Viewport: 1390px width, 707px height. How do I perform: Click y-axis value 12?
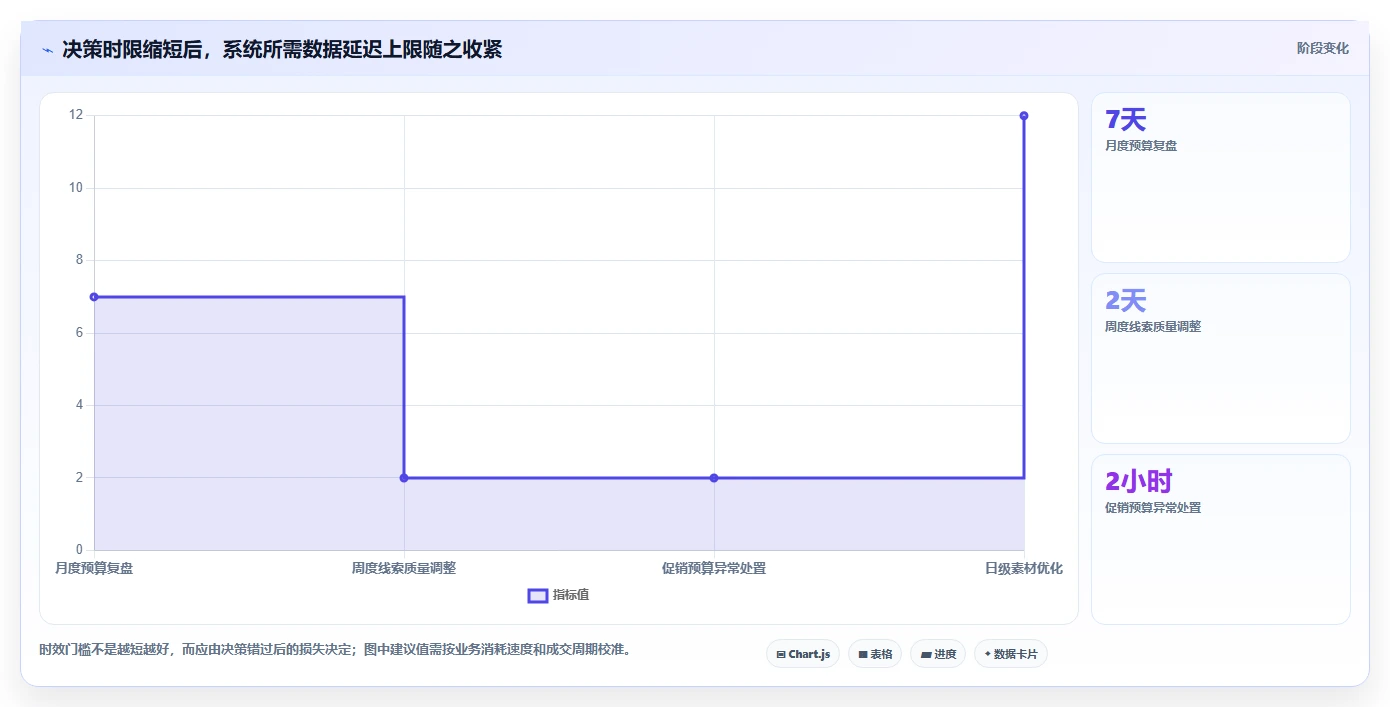76,115
